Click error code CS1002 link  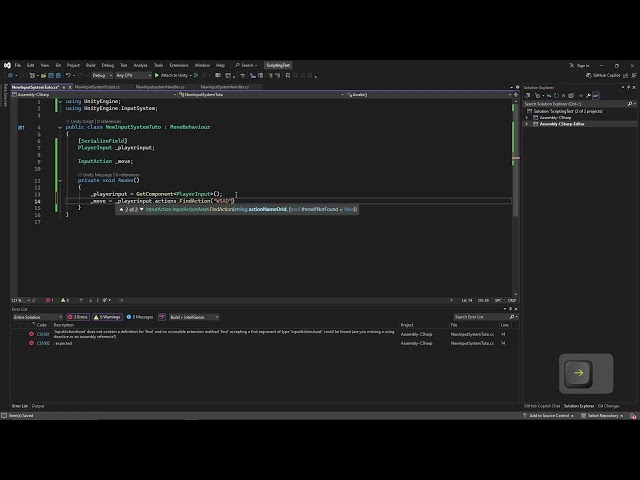coord(43,343)
